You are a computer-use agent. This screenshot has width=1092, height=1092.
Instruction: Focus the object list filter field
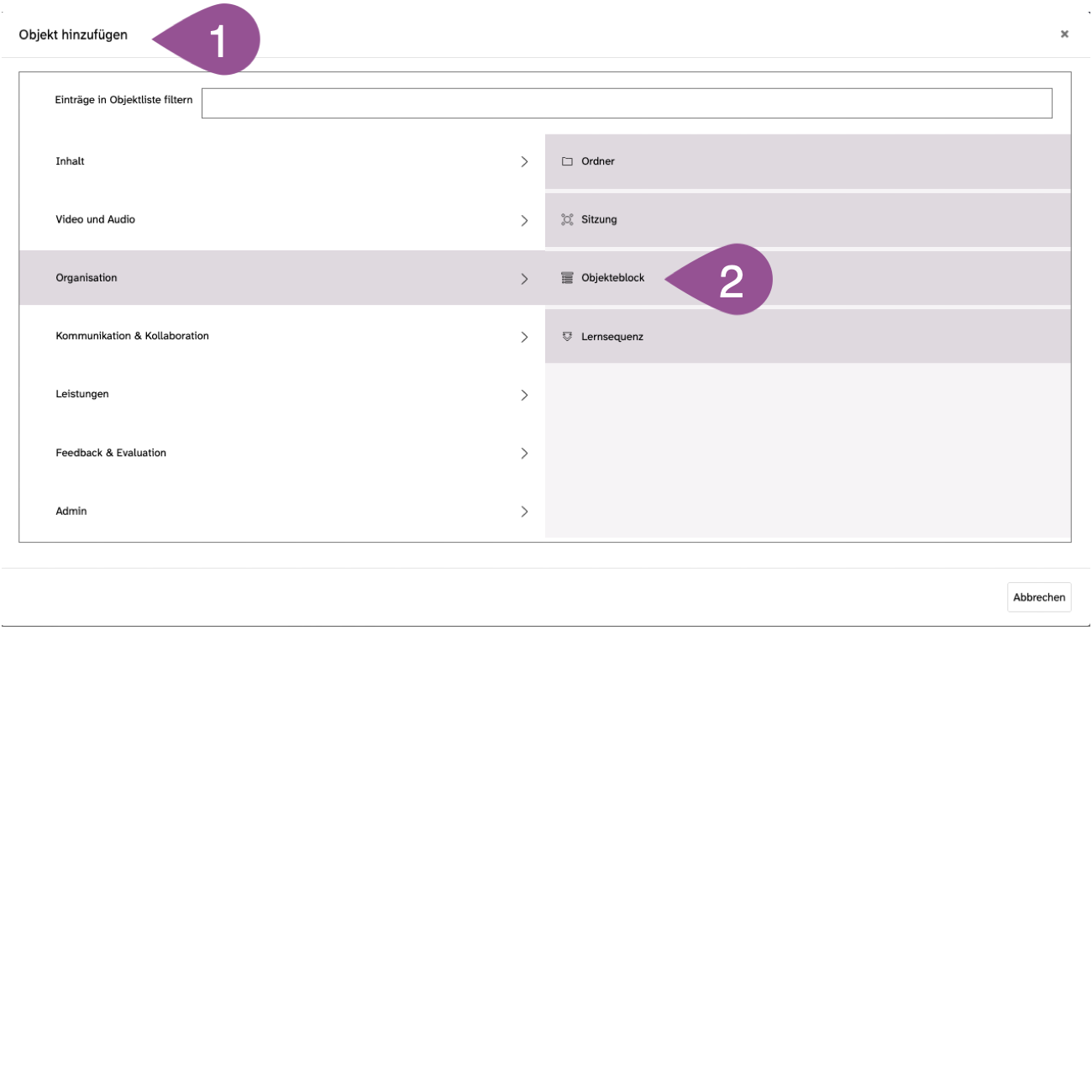click(x=627, y=103)
